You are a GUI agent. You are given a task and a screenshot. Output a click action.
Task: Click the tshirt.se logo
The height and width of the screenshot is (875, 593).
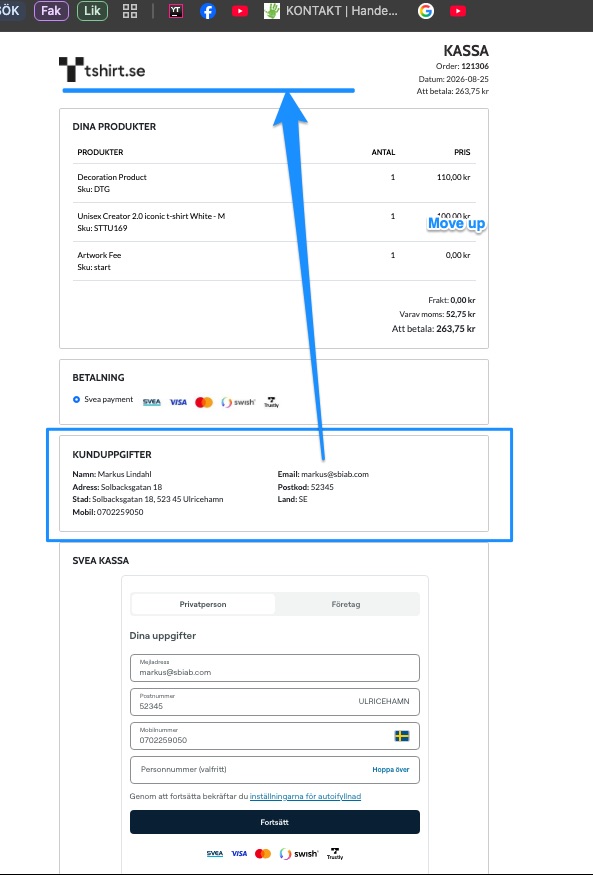point(102,69)
